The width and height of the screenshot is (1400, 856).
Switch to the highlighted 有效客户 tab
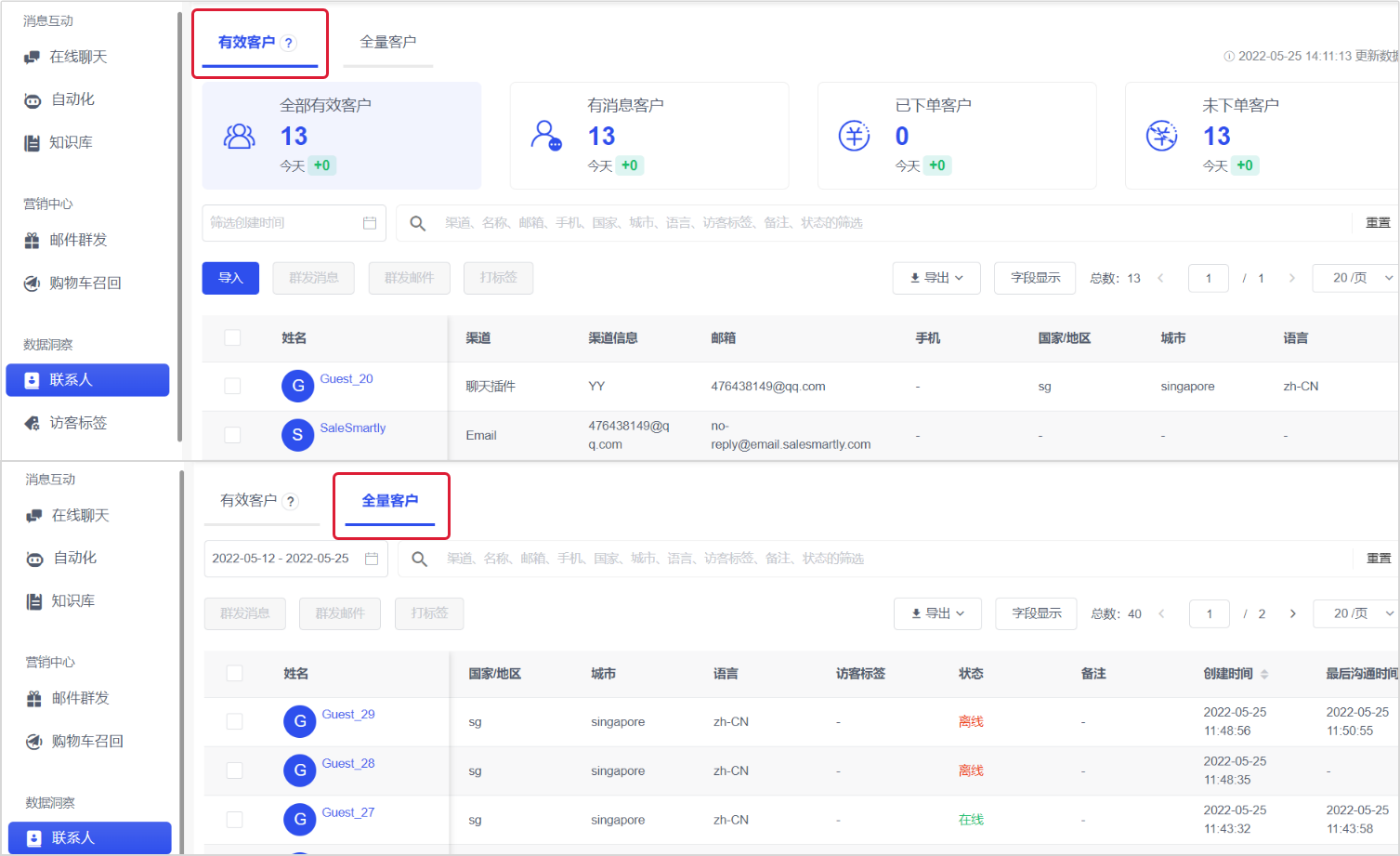click(259, 43)
